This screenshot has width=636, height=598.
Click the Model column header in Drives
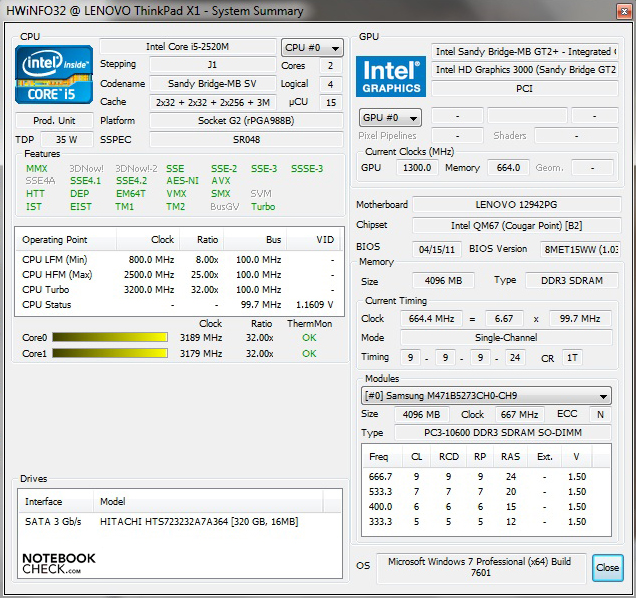pos(208,501)
